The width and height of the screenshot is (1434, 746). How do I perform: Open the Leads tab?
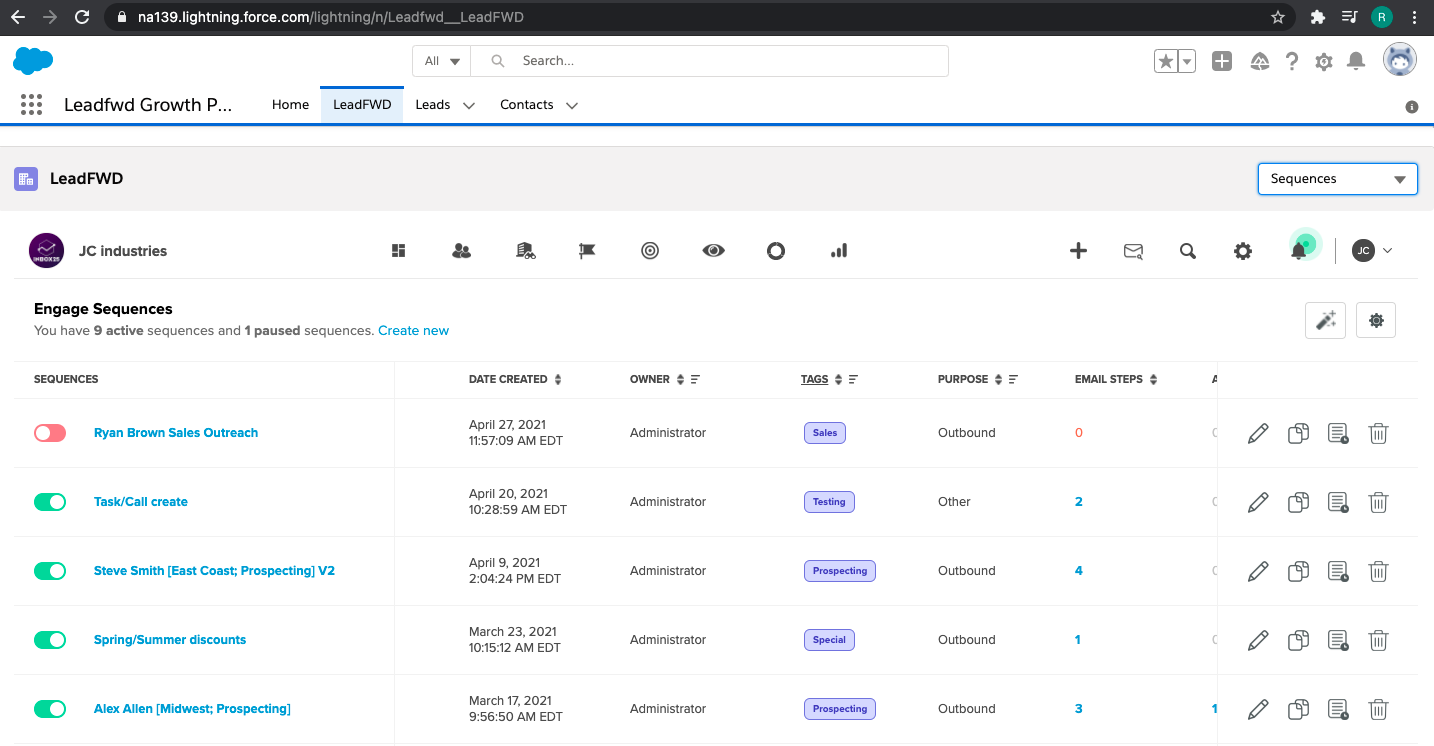pos(433,105)
